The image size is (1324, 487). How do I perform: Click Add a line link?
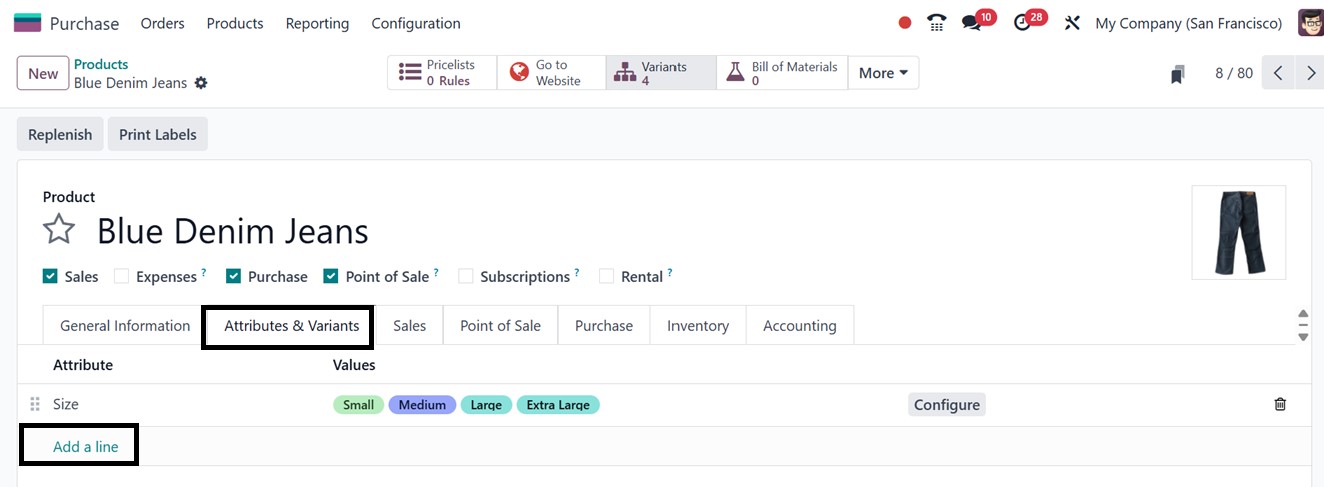tap(85, 447)
